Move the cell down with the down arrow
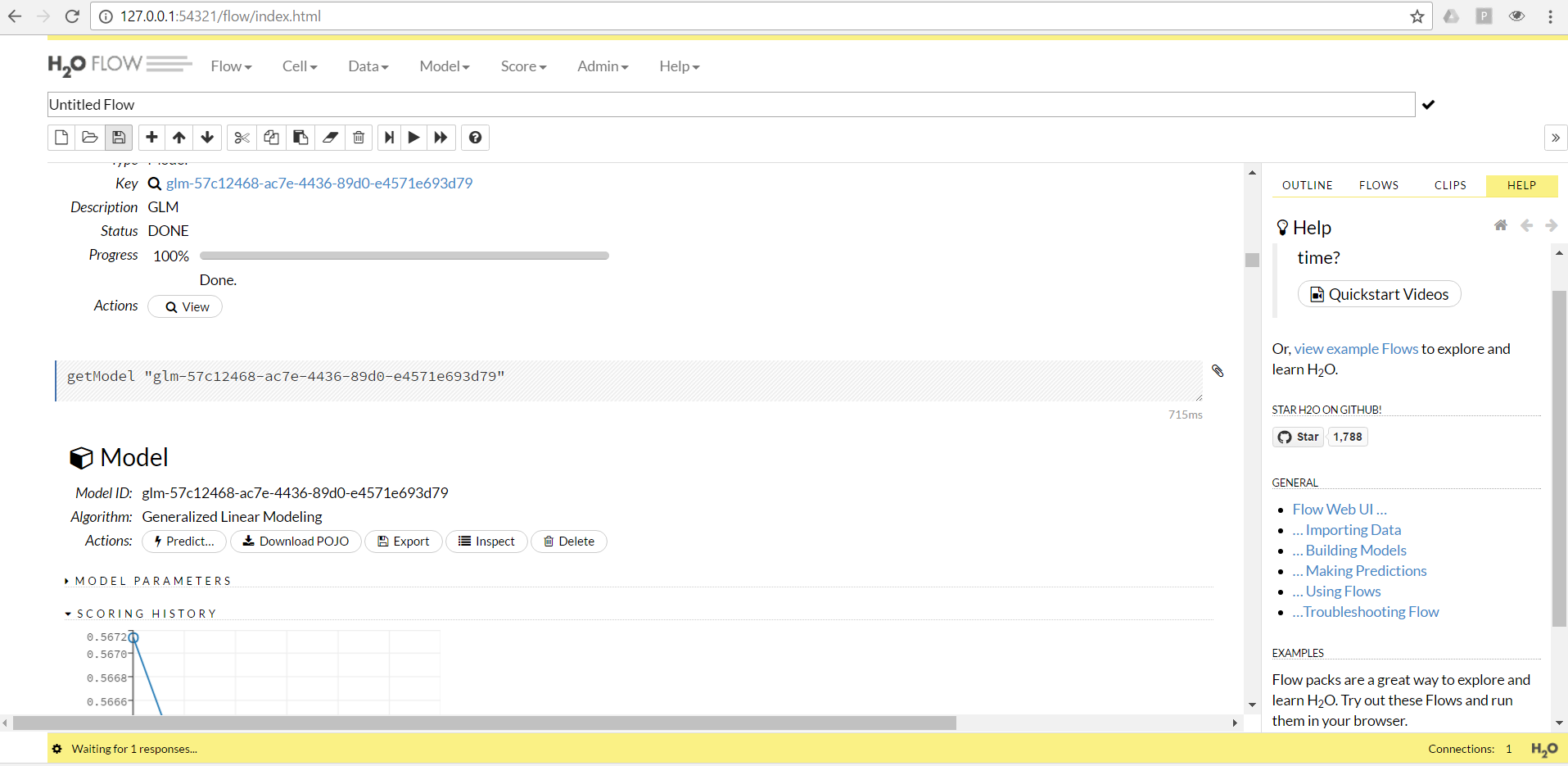Screen dimensions: 1568x766 [208, 138]
